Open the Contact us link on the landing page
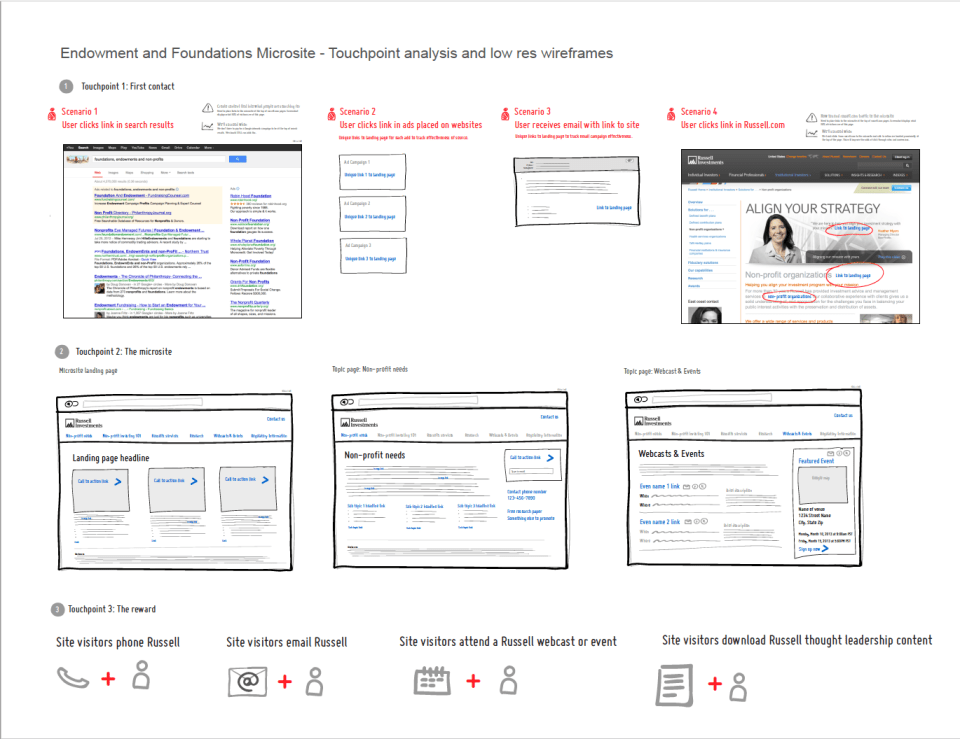The height and width of the screenshot is (739, 960). pyautogui.click(x=275, y=419)
